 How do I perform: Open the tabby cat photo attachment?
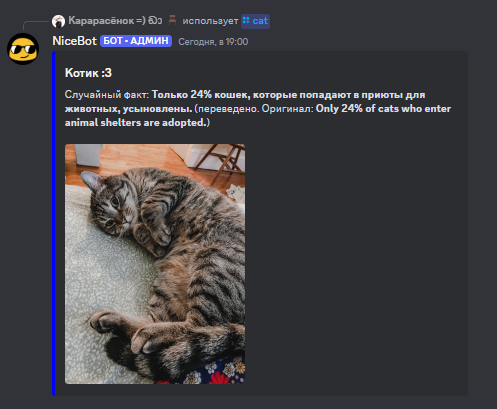coord(155,264)
